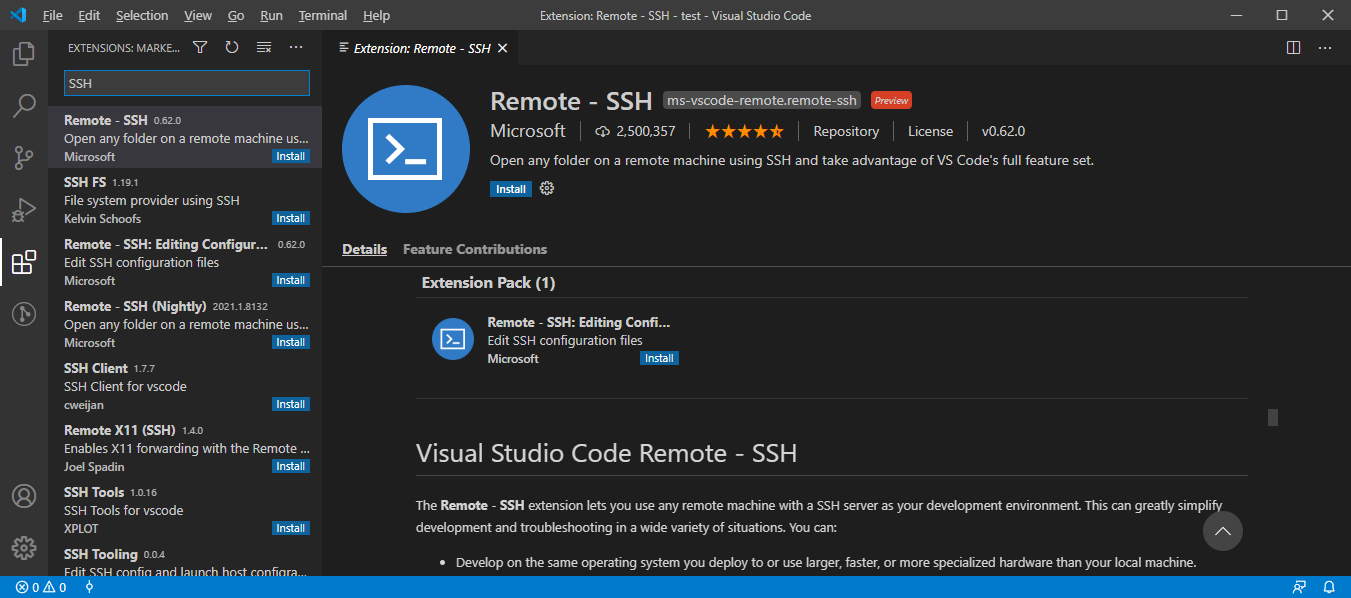
Task: Open notifications bell in status bar
Action: [1330, 587]
